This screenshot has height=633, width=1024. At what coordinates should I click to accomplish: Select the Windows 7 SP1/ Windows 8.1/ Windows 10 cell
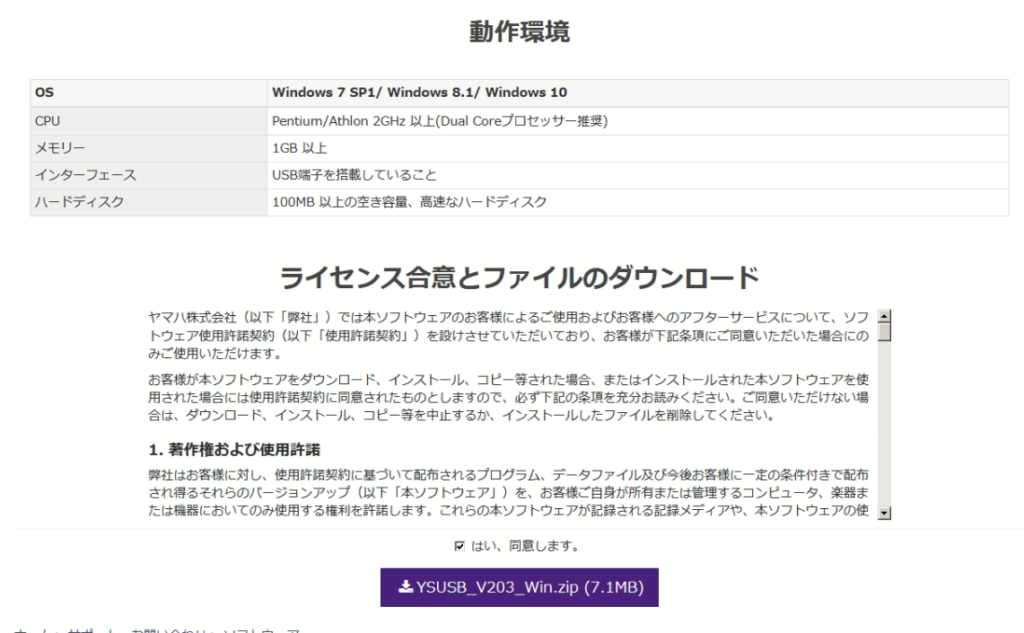pyautogui.click(x=638, y=93)
